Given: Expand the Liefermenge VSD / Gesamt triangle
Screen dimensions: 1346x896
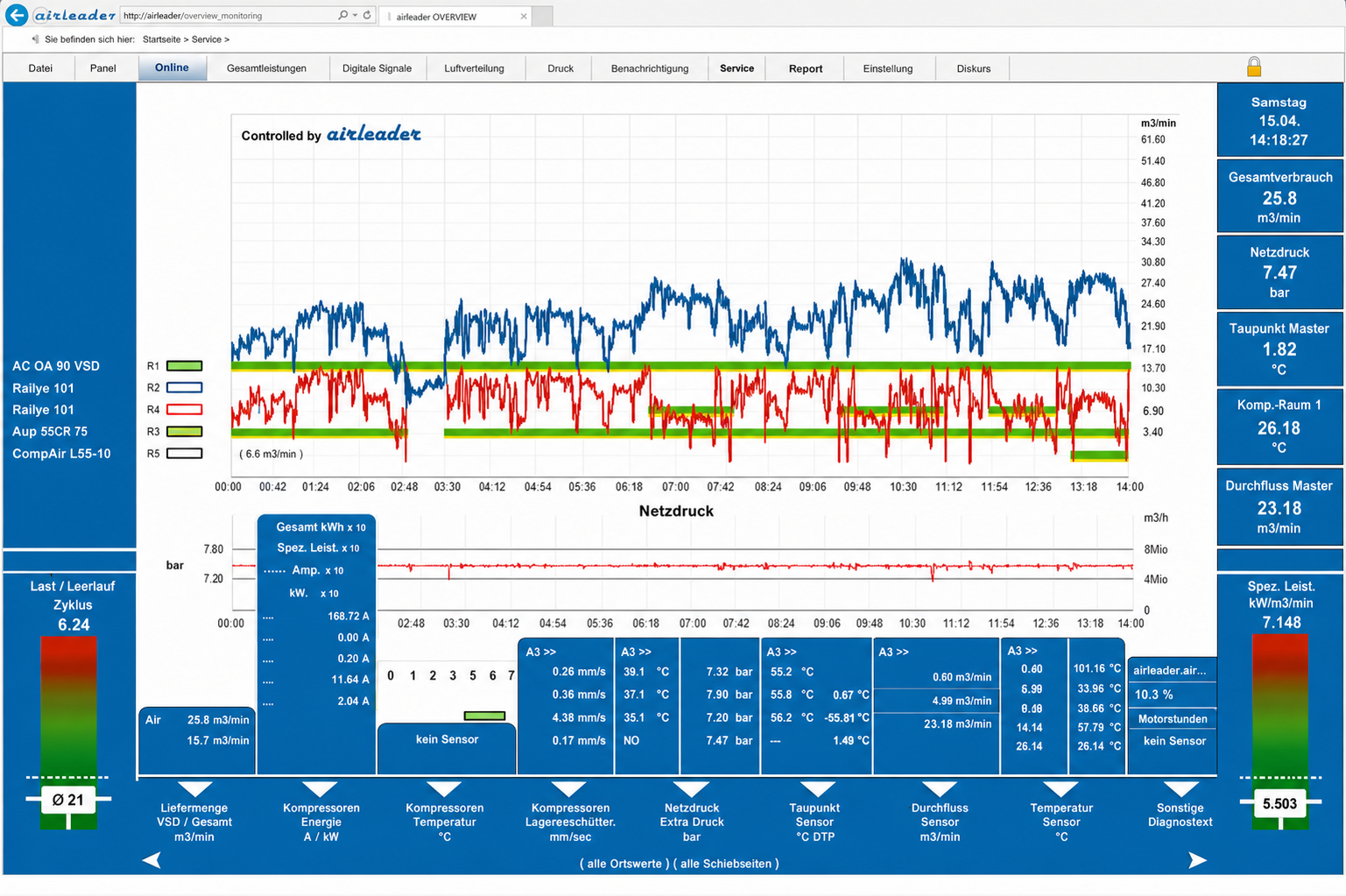Looking at the screenshot, I should (194, 789).
